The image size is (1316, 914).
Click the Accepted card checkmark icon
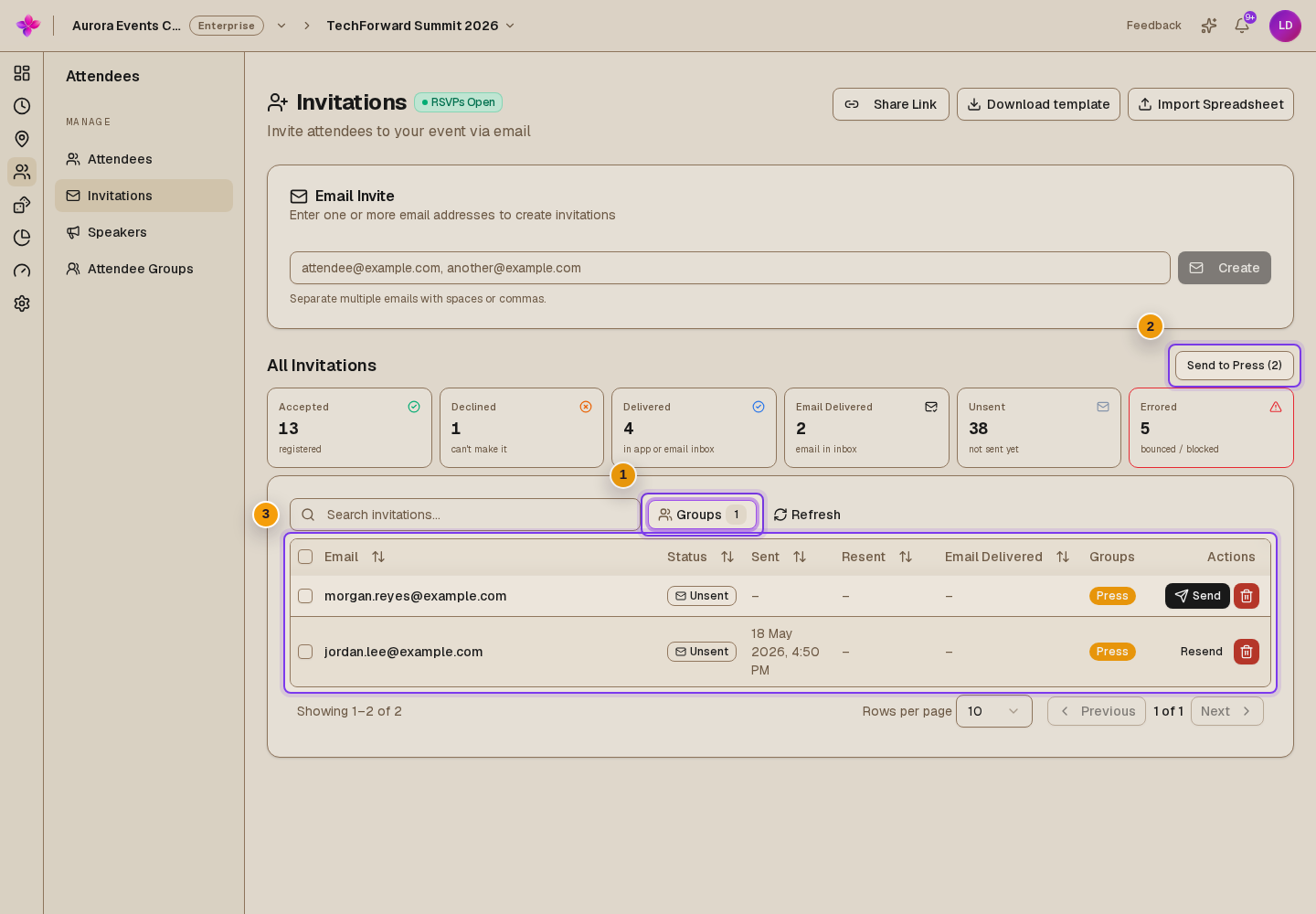(x=414, y=407)
